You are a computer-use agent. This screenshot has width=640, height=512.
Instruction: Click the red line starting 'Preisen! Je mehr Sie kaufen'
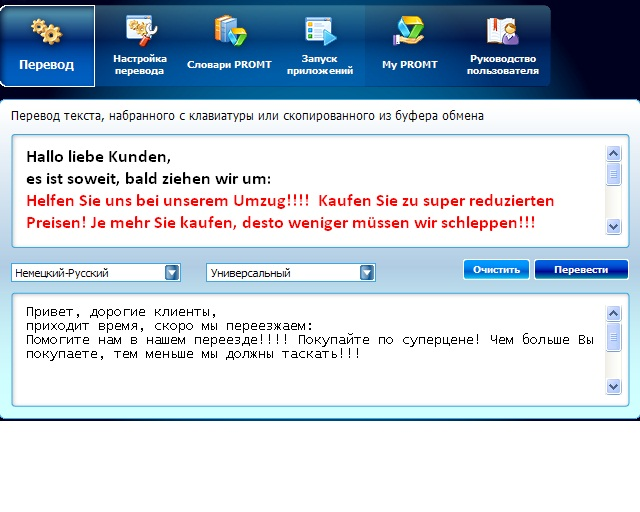[281, 223]
